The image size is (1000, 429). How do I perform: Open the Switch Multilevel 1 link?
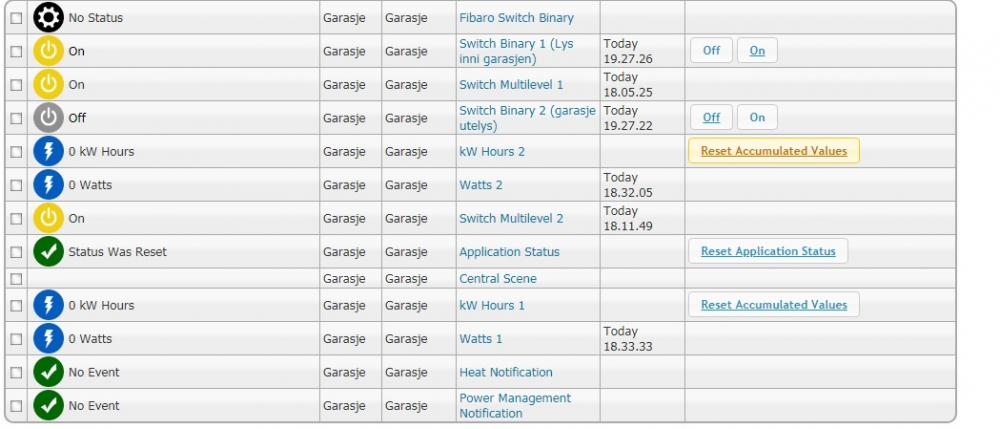click(x=511, y=85)
